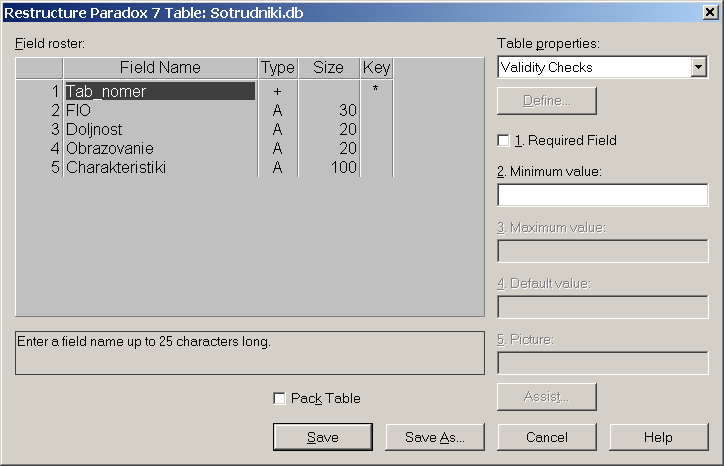Toggle the Pack Table checkbox
This screenshot has width=724, height=466.
pos(280,398)
